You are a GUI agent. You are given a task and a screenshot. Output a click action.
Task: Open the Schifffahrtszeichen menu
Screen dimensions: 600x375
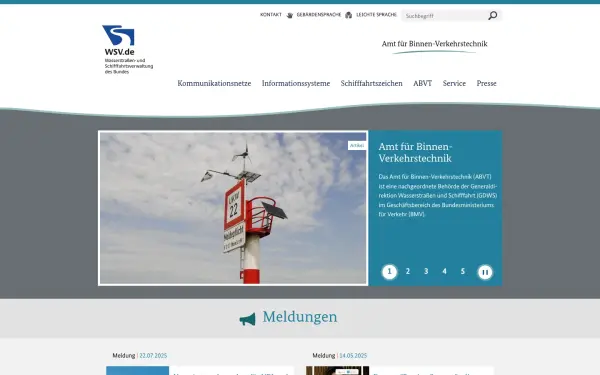pyautogui.click(x=371, y=83)
